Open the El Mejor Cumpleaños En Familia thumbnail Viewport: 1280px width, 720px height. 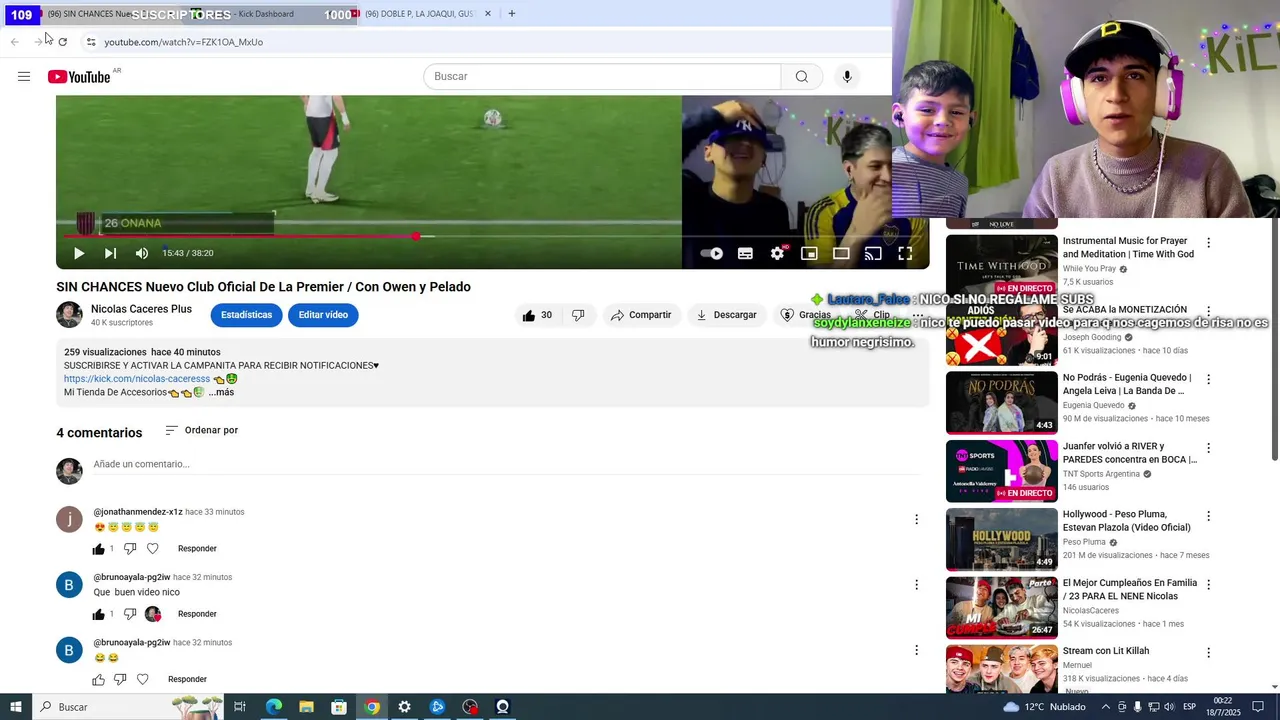(1001, 607)
